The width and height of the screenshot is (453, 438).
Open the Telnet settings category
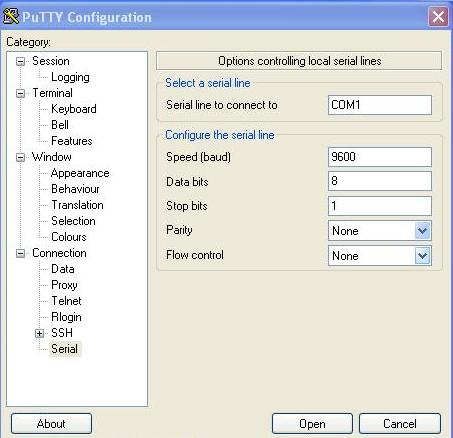pos(66,301)
